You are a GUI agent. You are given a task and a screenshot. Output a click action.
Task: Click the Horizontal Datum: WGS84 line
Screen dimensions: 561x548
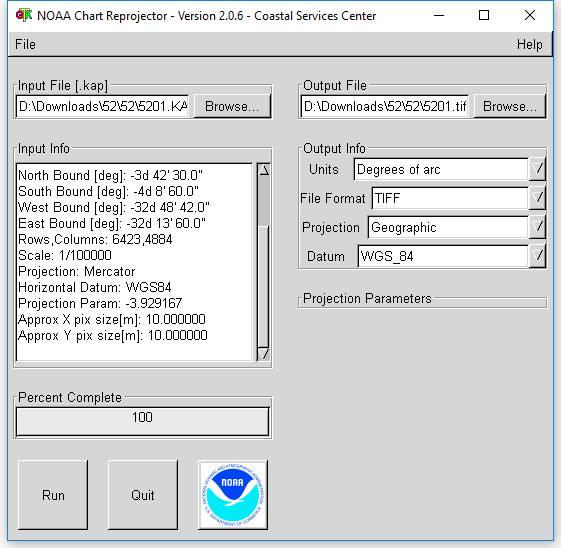pyautogui.click(x=95, y=287)
